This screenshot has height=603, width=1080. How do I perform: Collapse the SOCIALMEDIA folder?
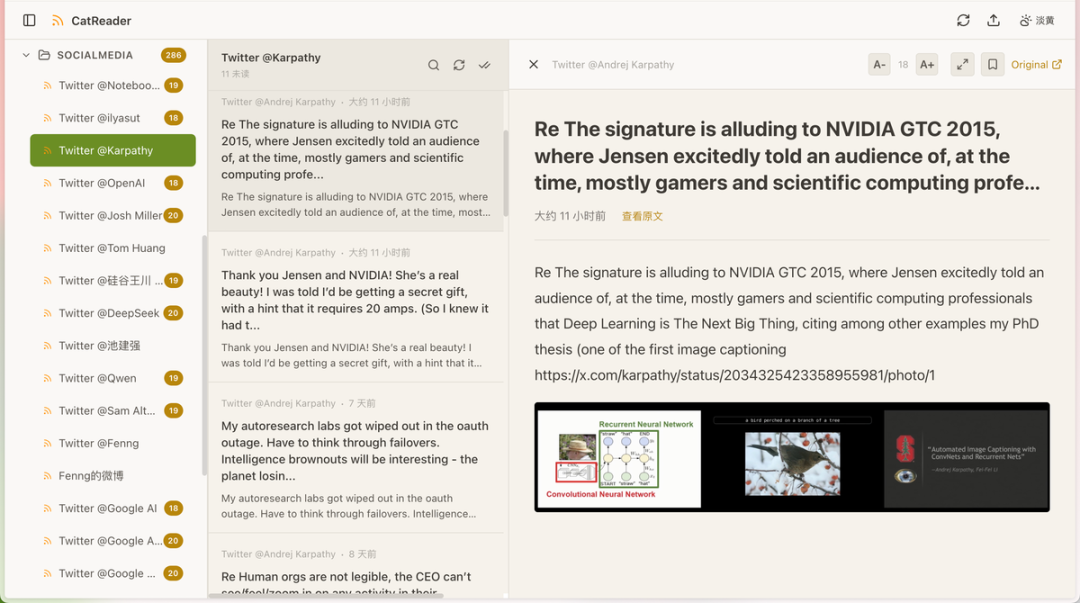(26, 55)
